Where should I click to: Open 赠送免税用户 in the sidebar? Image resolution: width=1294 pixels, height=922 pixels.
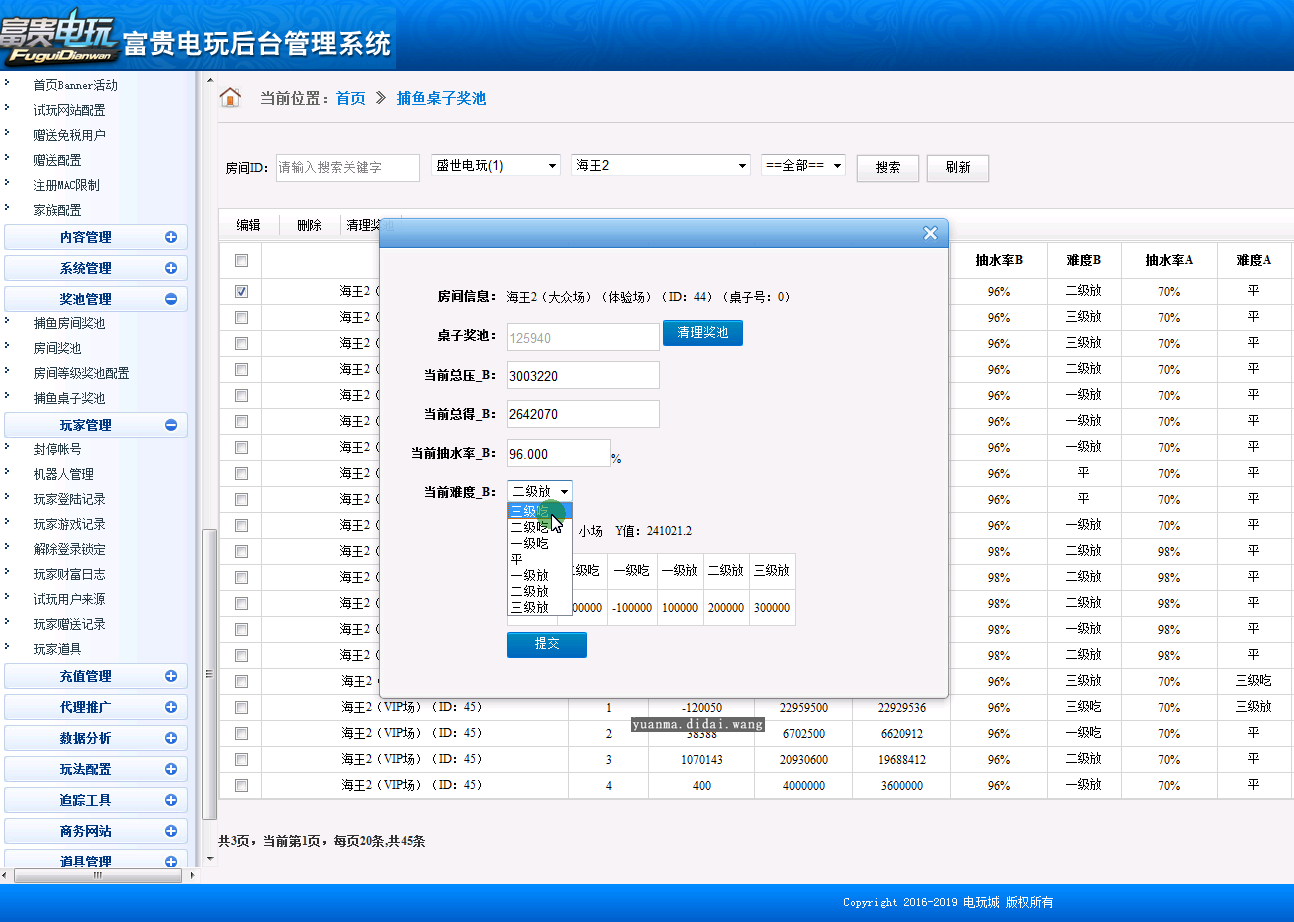pyautogui.click(x=69, y=135)
